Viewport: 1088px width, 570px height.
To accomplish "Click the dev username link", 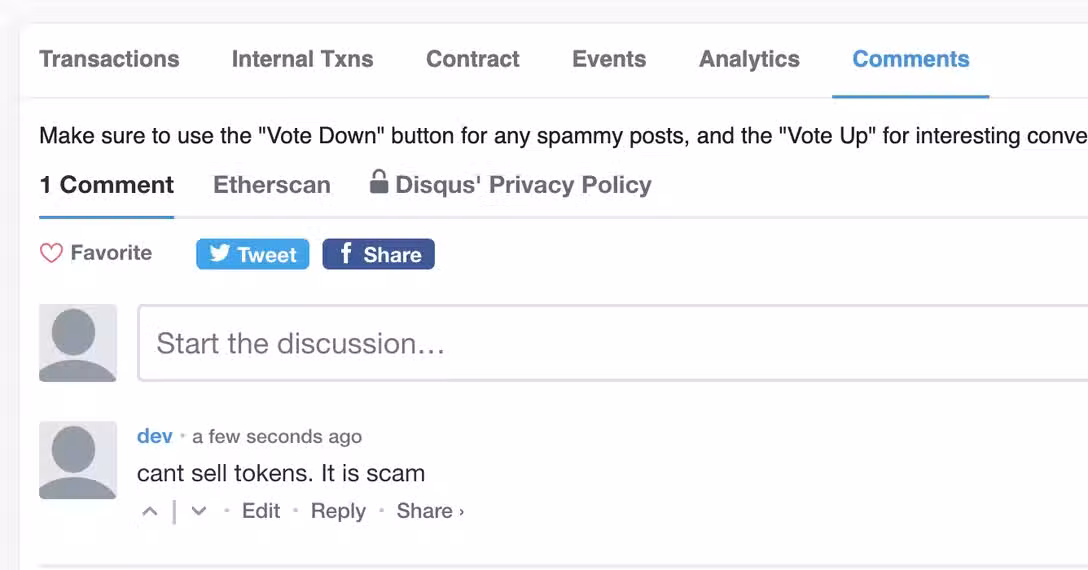I will tap(155, 436).
